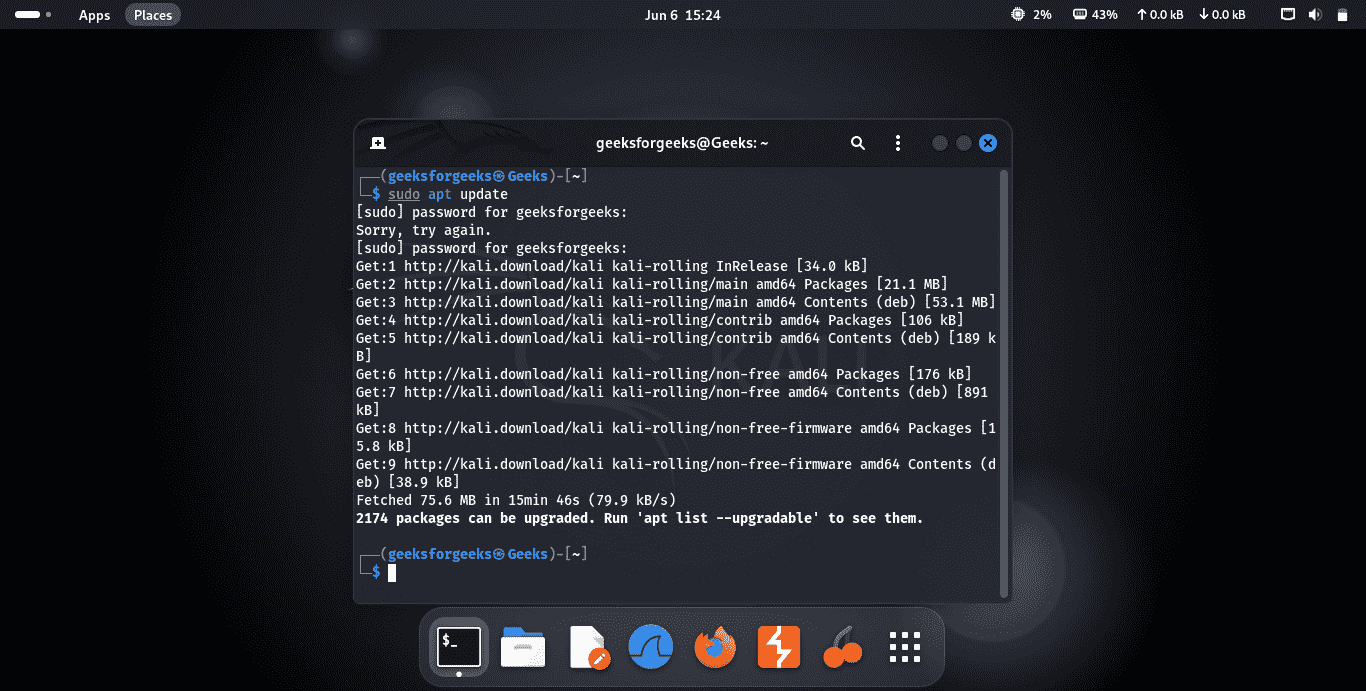View the network upload speed indicator
Screen dimensions: 1366x691
[1159, 15]
